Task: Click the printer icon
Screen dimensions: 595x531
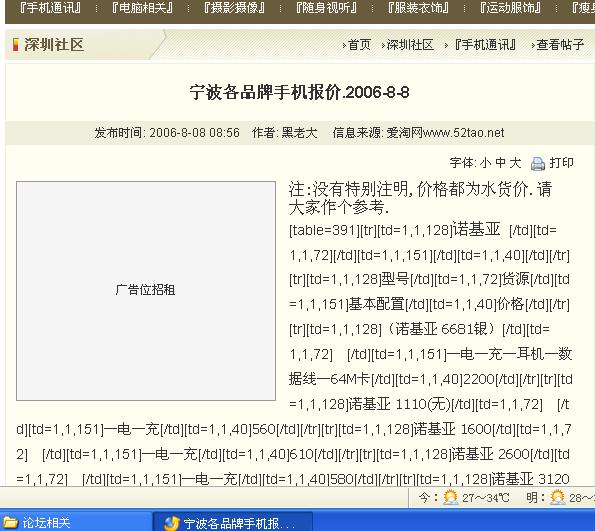Action: click(537, 164)
